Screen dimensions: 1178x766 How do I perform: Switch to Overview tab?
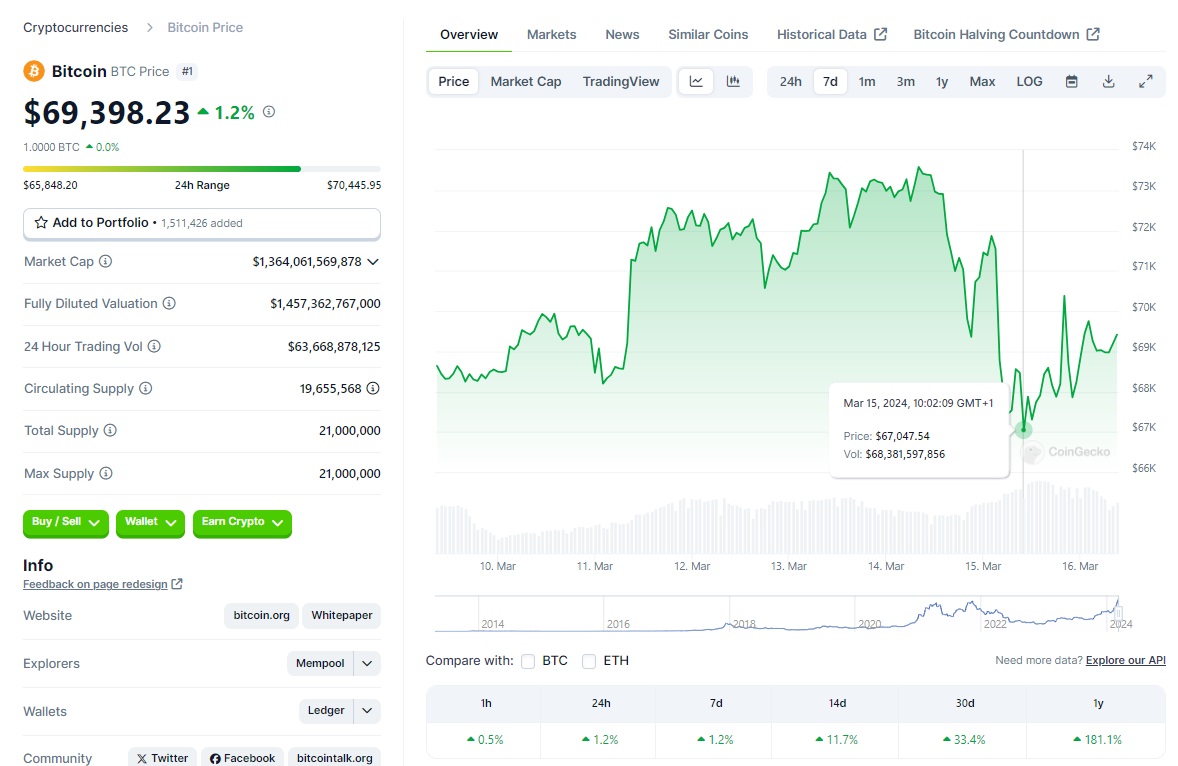pyautogui.click(x=469, y=35)
